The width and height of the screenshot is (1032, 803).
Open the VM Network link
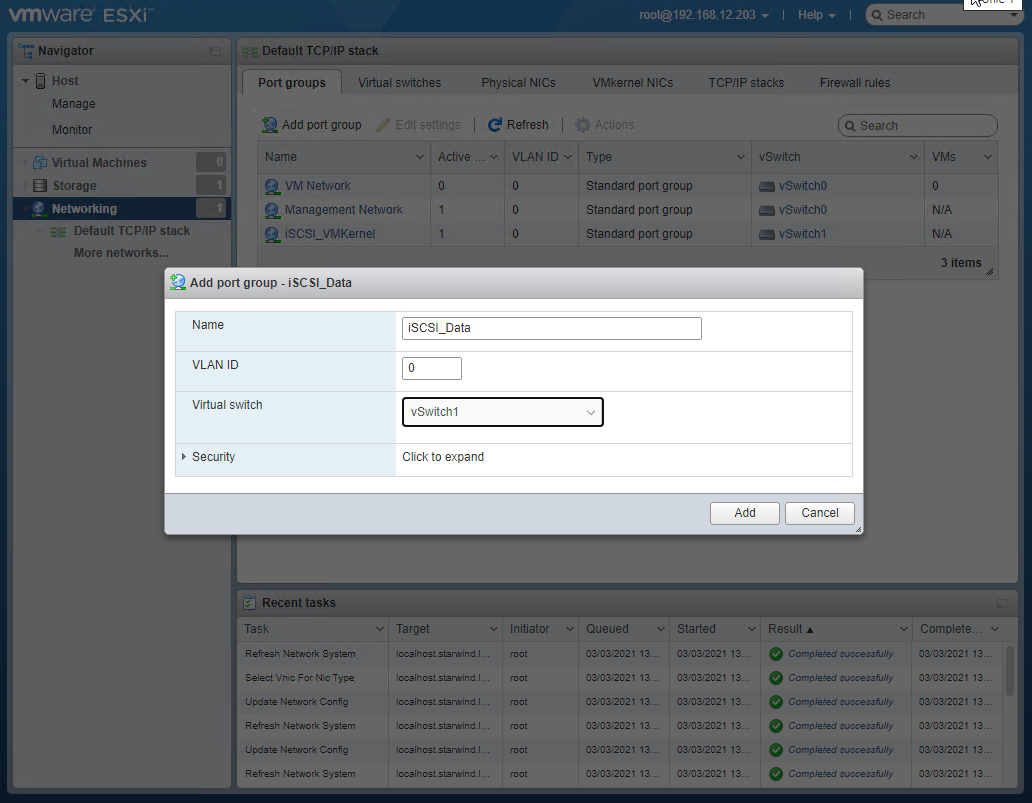(x=317, y=186)
